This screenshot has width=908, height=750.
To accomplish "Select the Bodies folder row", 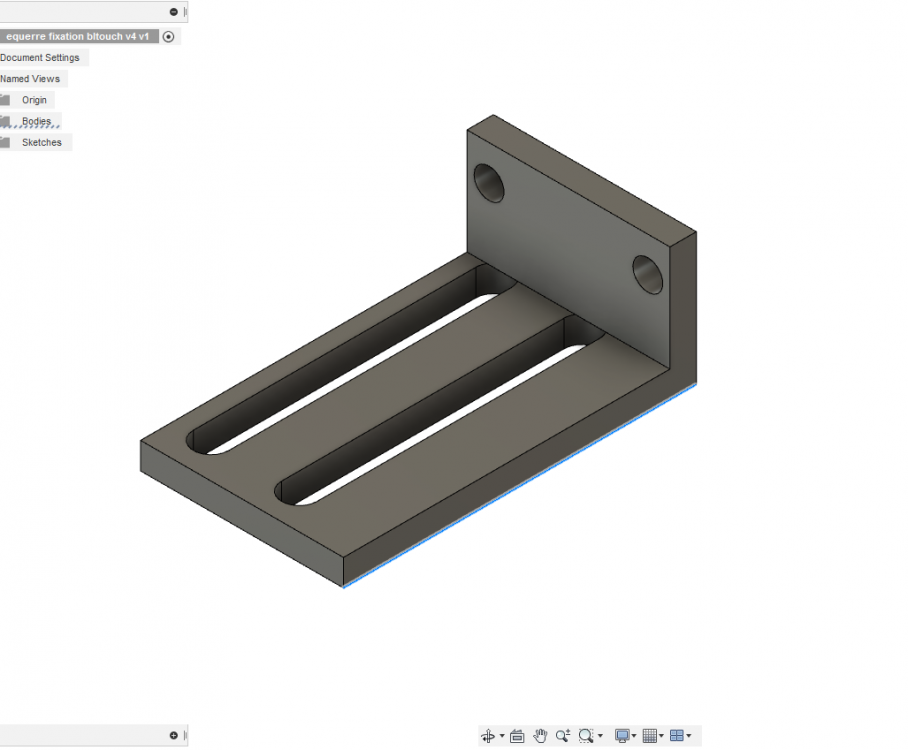I will click(x=30, y=121).
